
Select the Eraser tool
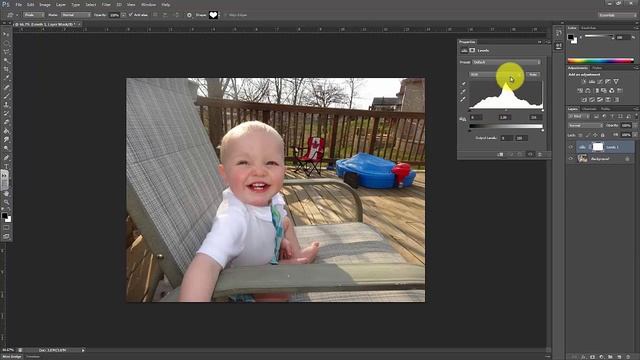pyautogui.click(x=6, y=122)
